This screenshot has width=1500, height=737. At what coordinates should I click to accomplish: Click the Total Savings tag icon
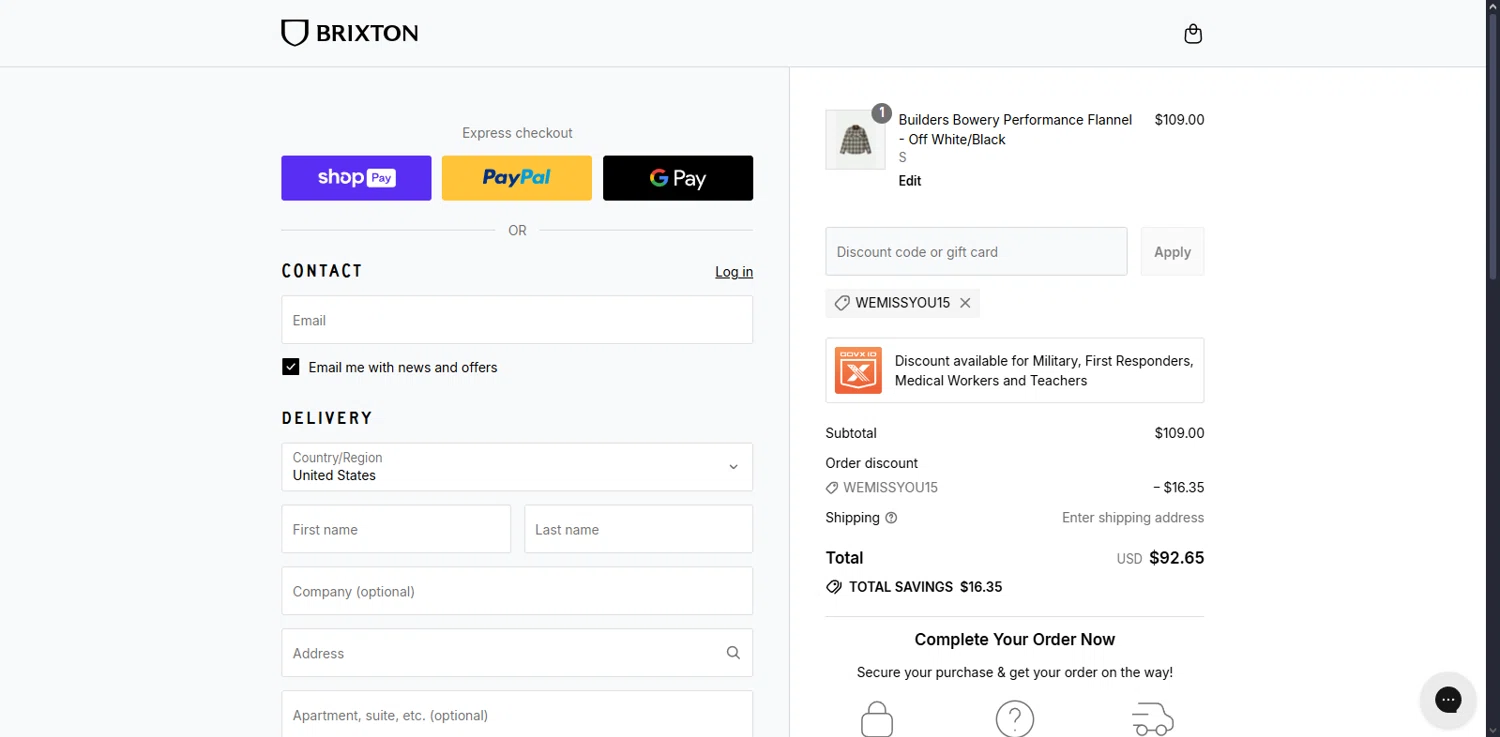tap(834, 587)
